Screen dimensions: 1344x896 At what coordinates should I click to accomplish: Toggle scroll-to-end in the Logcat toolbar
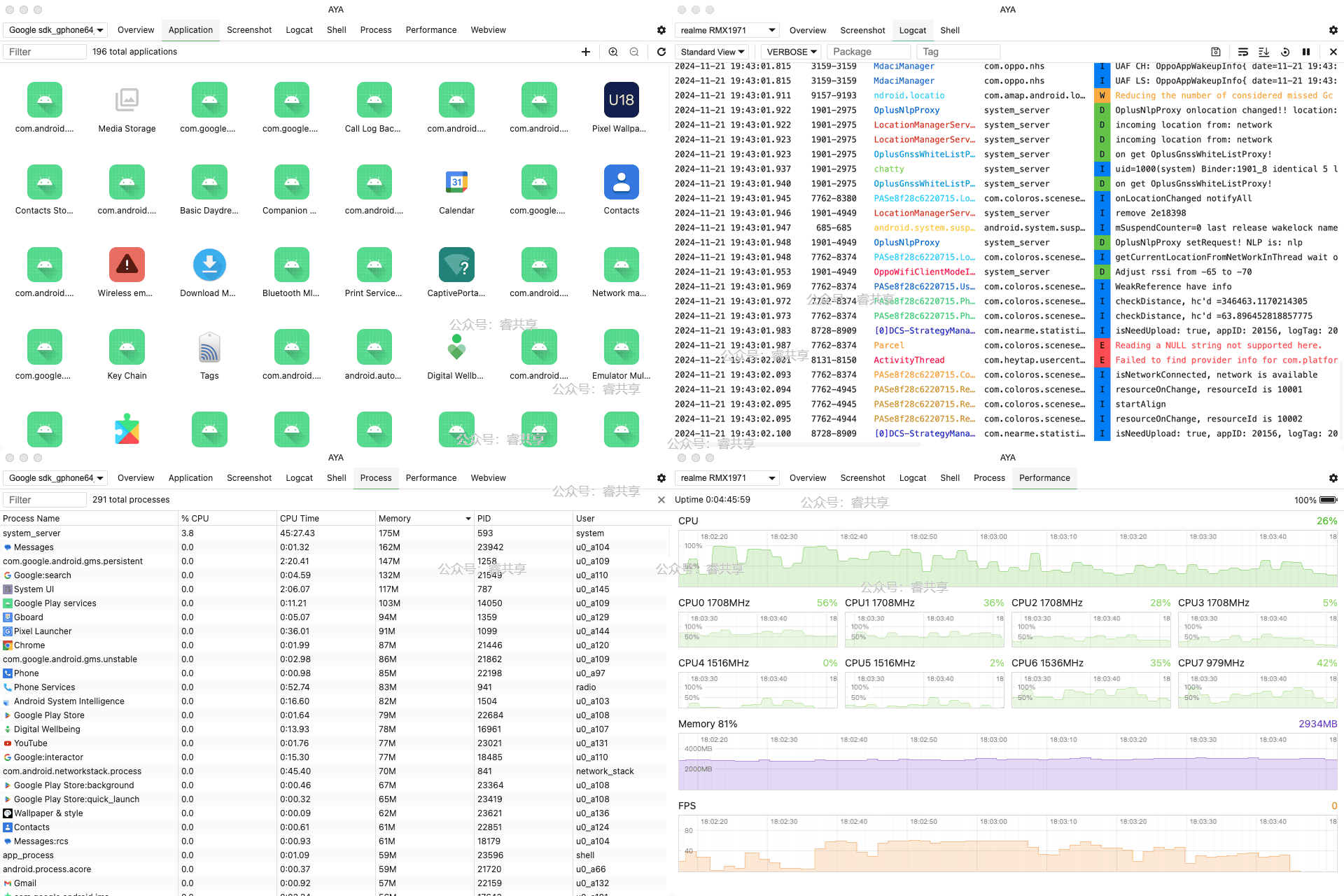(x=1263, y=52)
